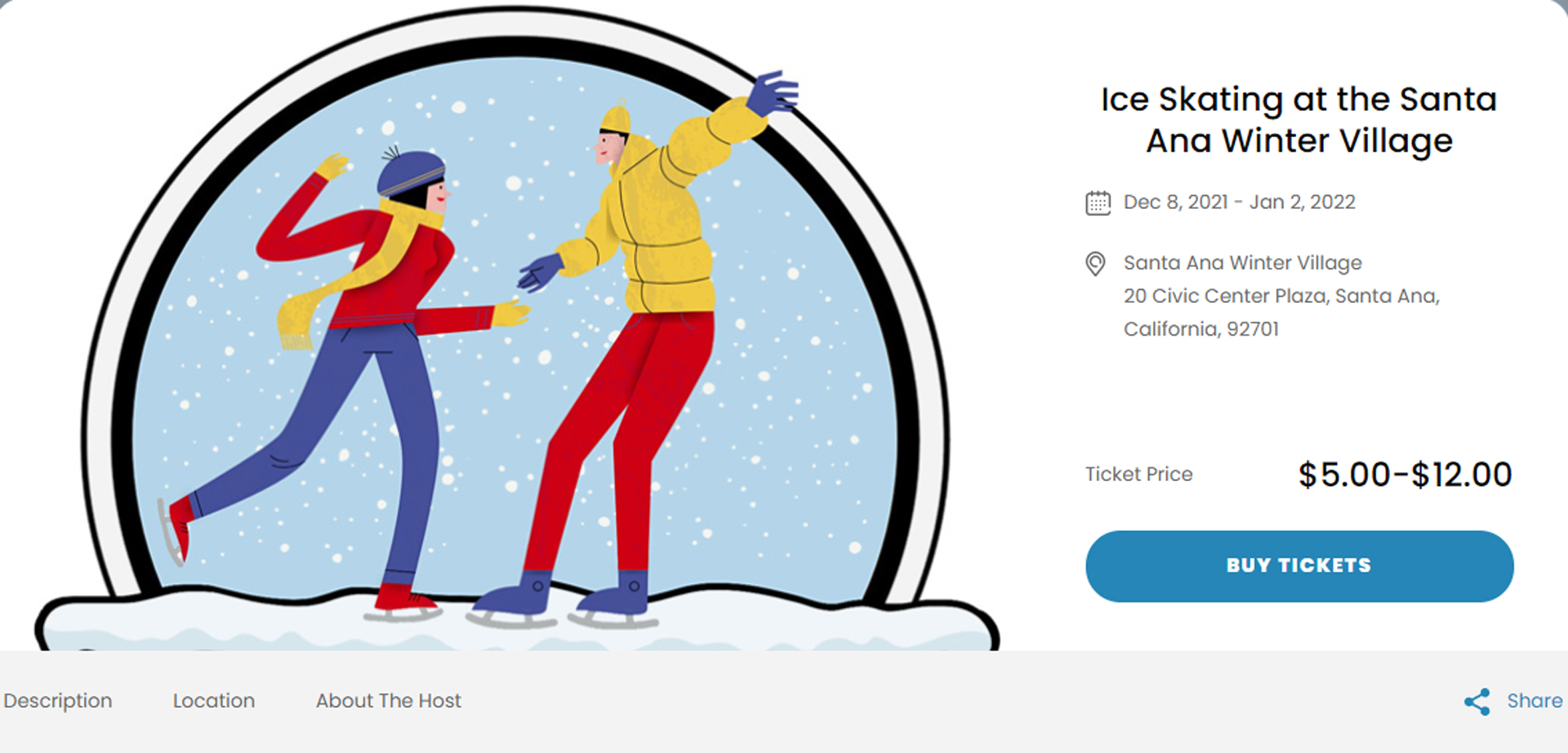Viewport: 1568px width, 753px height.
Task: Click the Ticket Price label
Action: pos(1138,475)
